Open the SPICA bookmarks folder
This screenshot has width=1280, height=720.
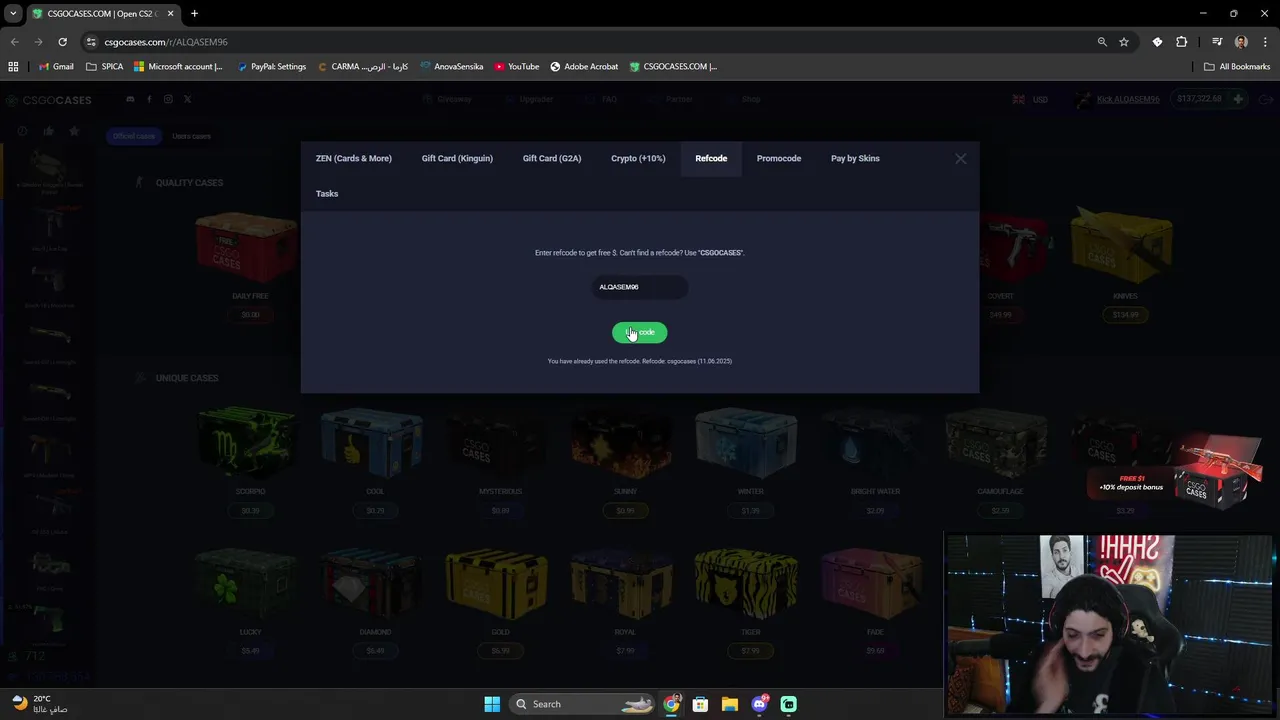pyautogui.click(x=105, y=66)
